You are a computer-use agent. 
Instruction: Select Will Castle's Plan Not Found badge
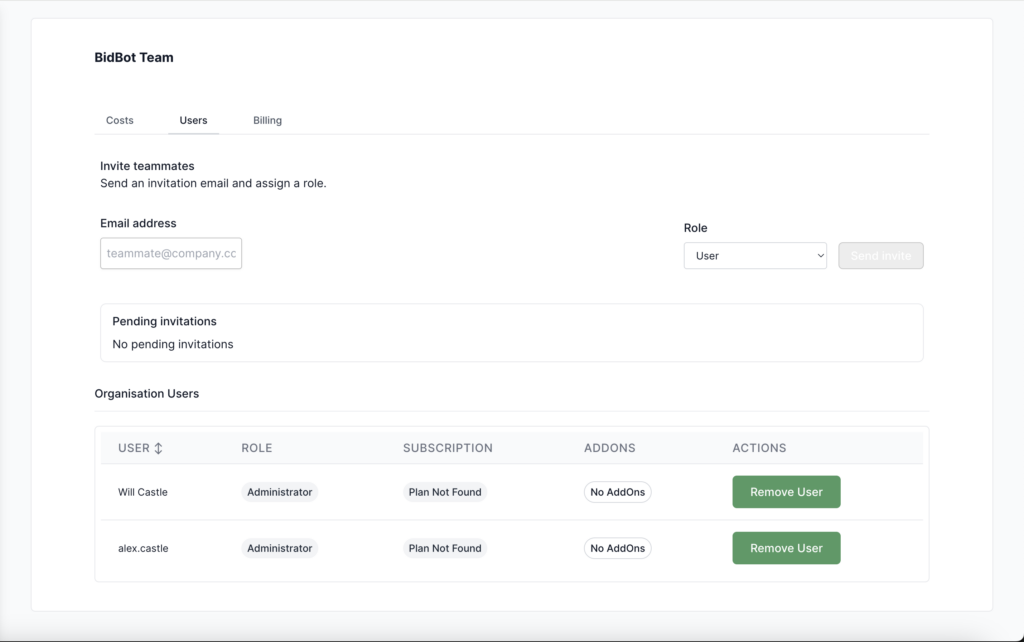point(445,492)
